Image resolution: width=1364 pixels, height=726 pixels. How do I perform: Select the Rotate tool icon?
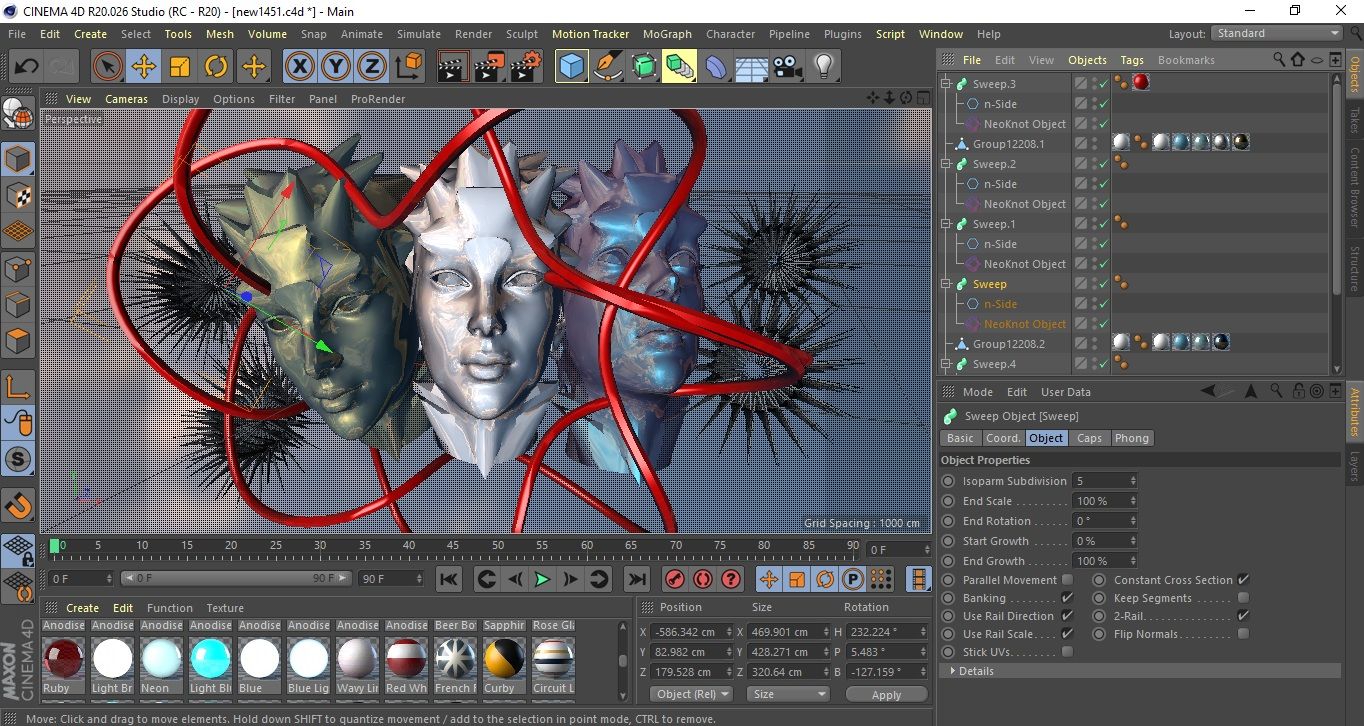216,67
